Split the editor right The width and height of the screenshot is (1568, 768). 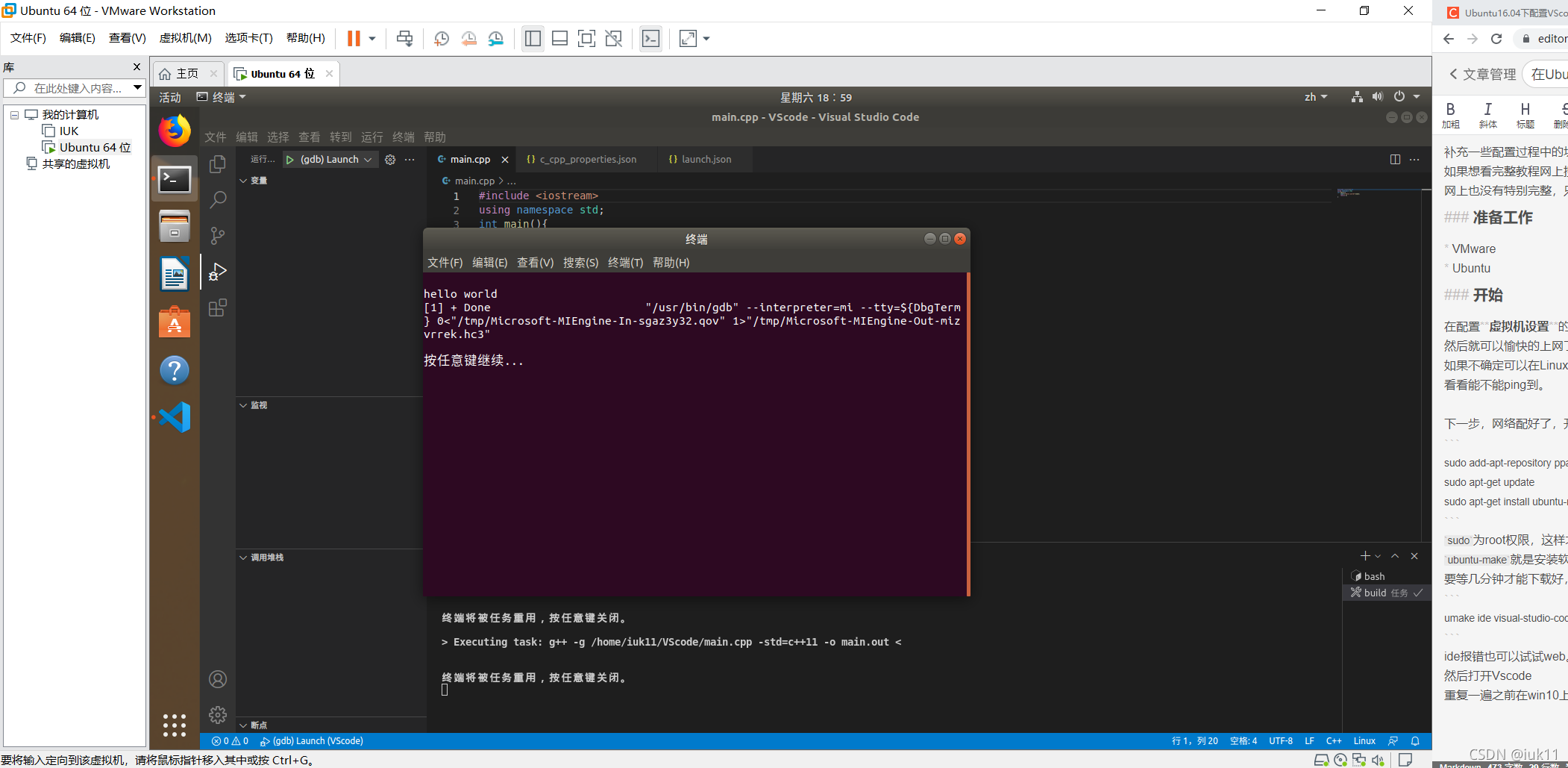[x=1395, y=160]
